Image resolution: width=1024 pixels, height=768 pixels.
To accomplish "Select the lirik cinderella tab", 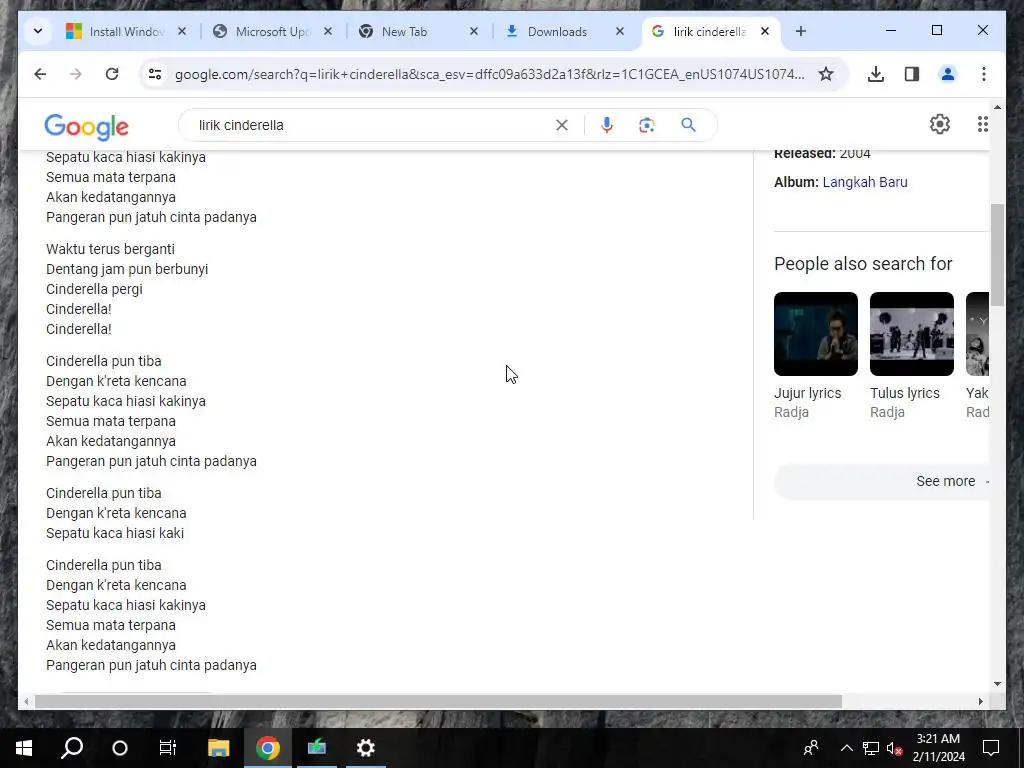I will pyautogui.click(x=711, y=31).
